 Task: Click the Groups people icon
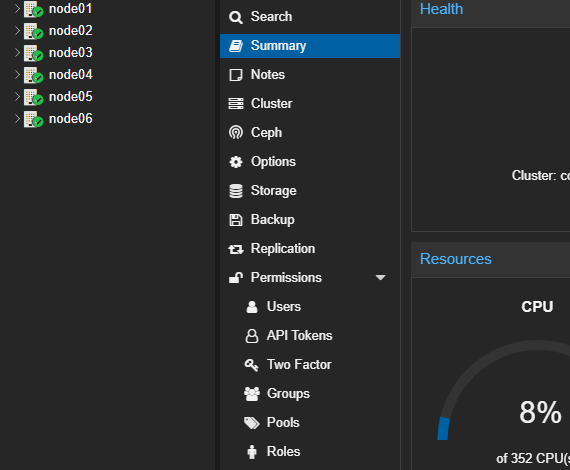[x=252, y=394]
